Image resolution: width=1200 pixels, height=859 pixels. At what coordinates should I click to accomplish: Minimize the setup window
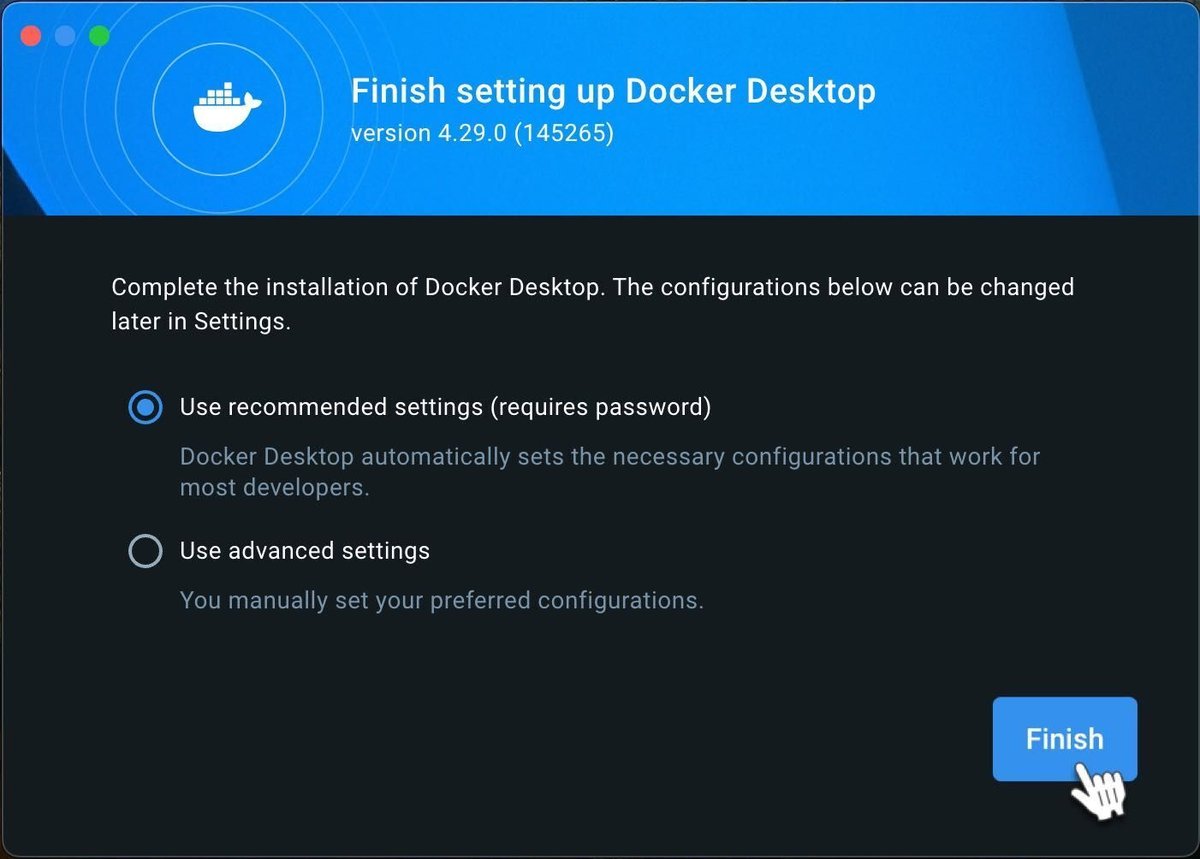65,36
